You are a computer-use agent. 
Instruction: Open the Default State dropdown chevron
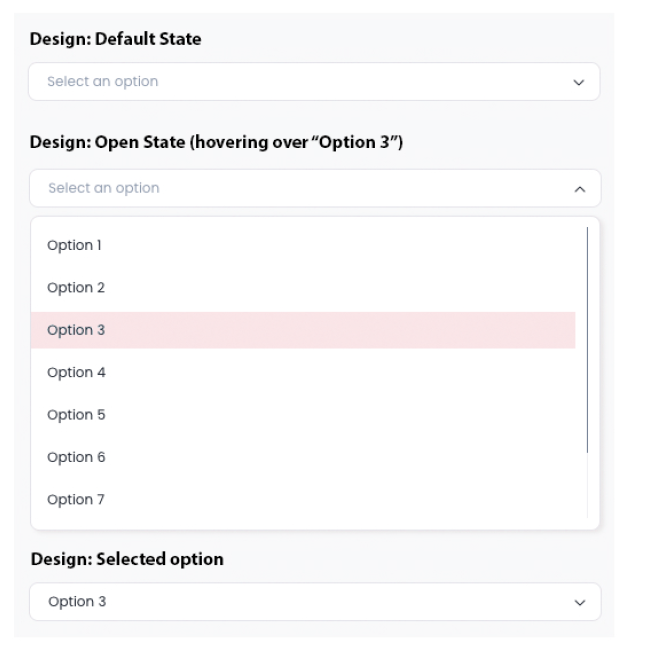click(x=578, y=83)
